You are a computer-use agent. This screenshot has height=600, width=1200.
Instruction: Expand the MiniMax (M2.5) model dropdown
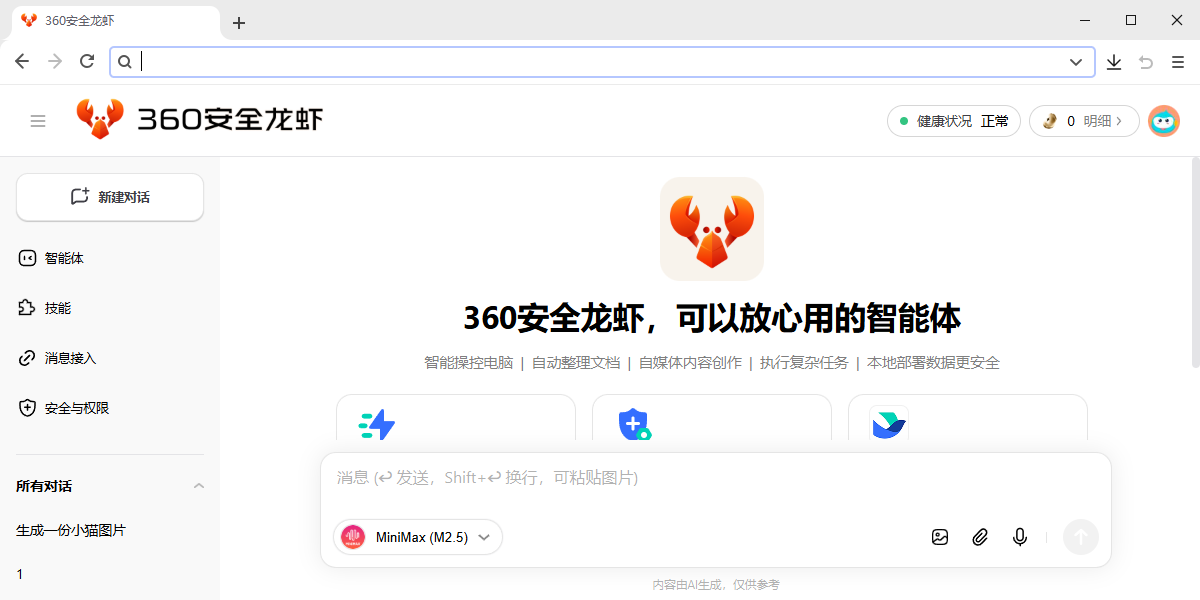(x=418, y=537)
